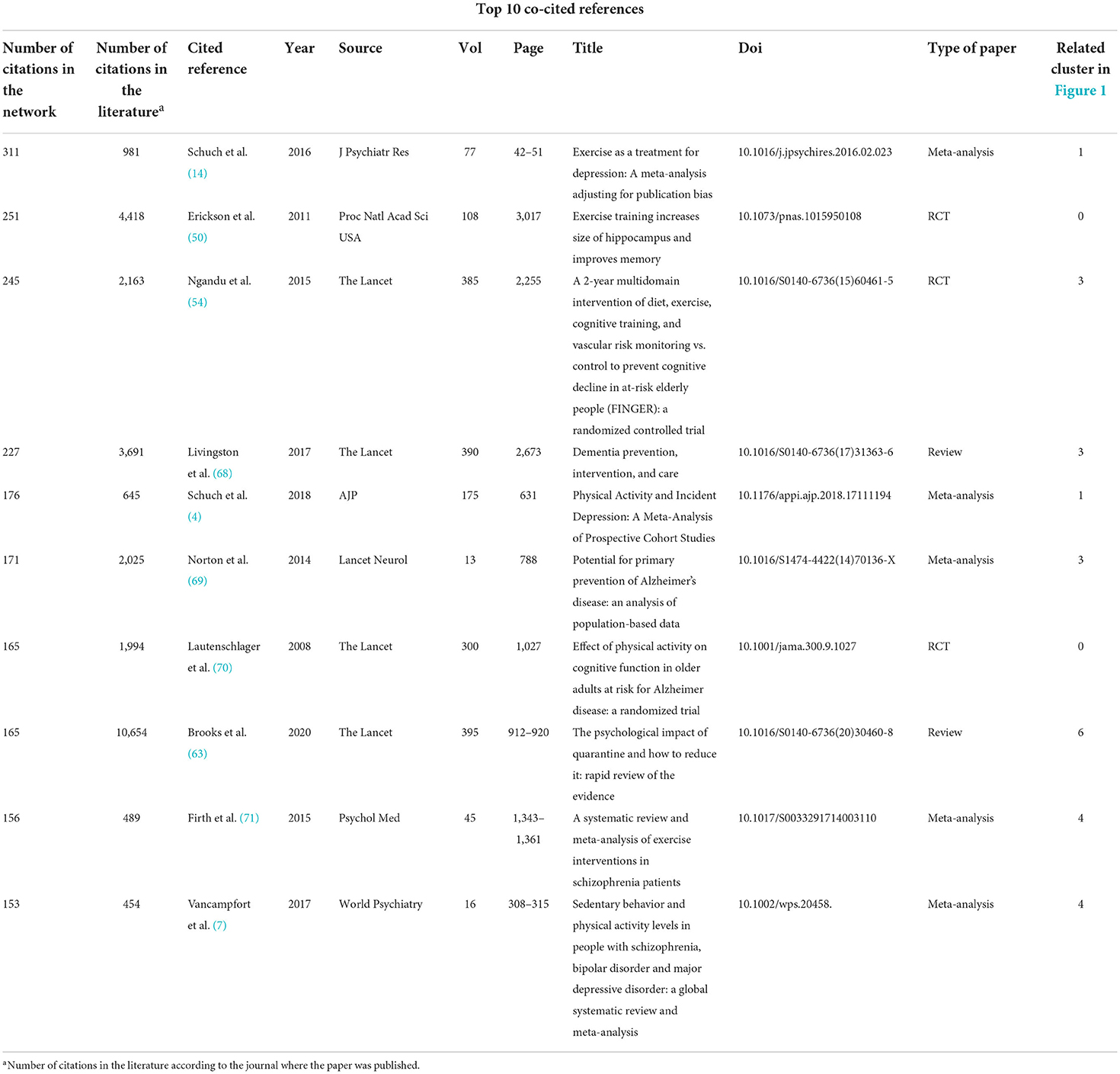Select source 'J Psychiatr Res'
Image resolution: width=1120 pixels, height=1074 pixels.
pos(373,152)
